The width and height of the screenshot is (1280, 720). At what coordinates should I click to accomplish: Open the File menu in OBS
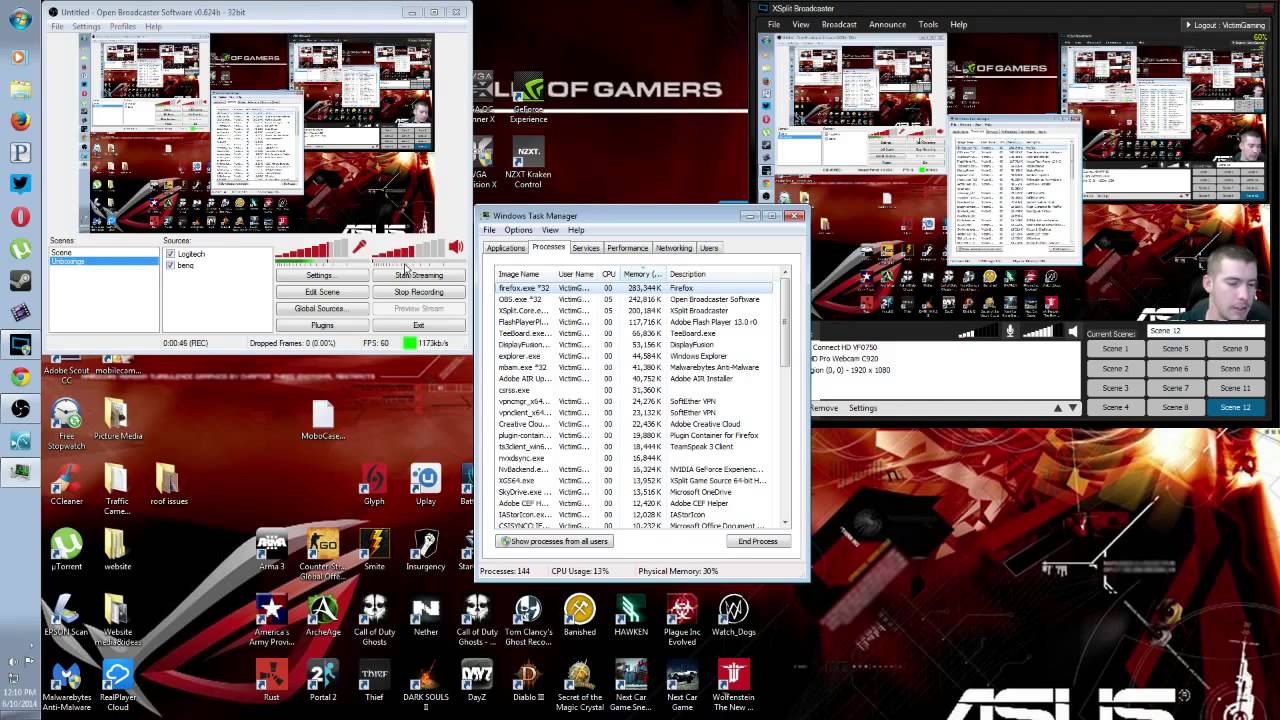coord(58,26)
